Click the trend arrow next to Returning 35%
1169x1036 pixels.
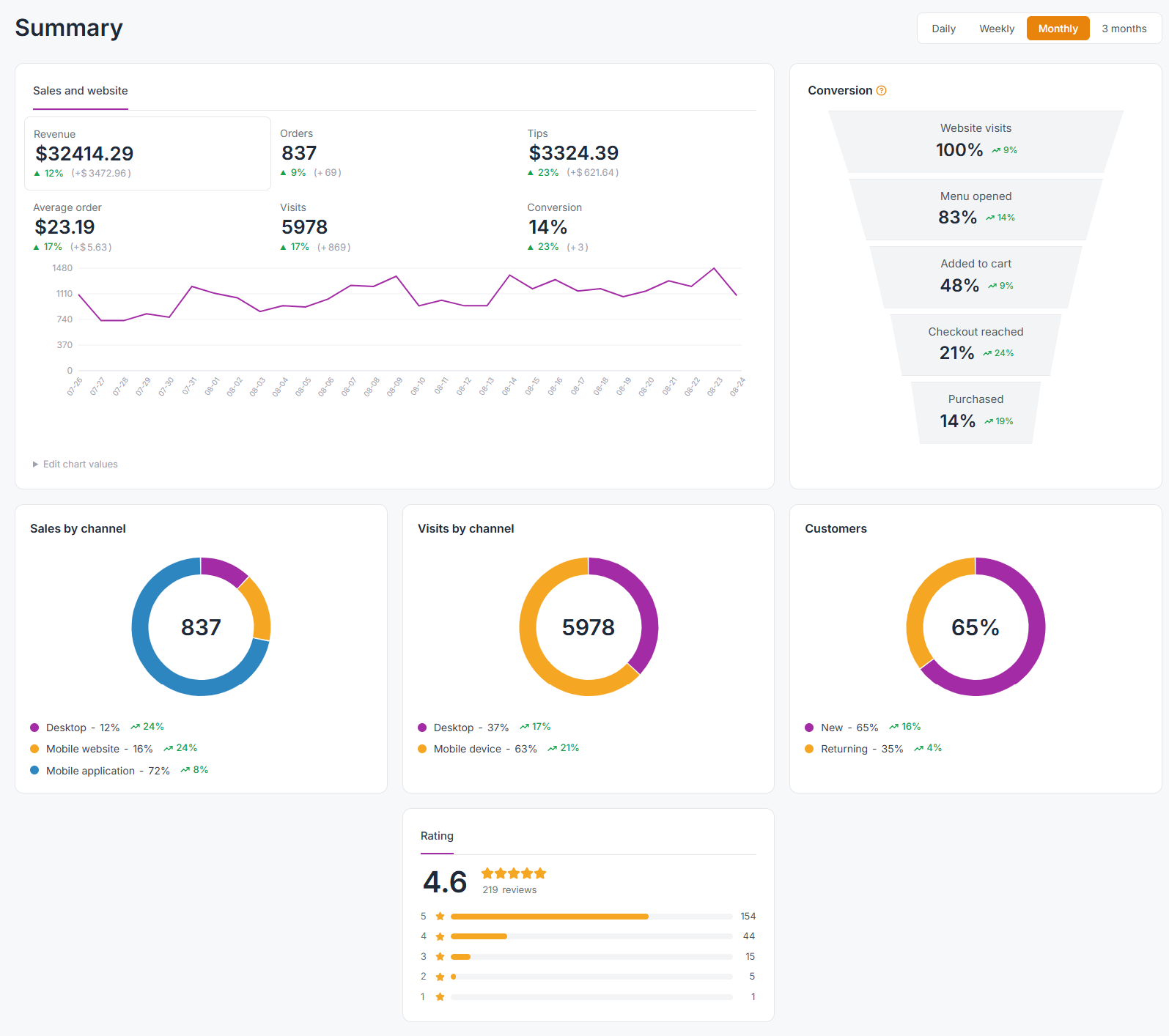919,749
